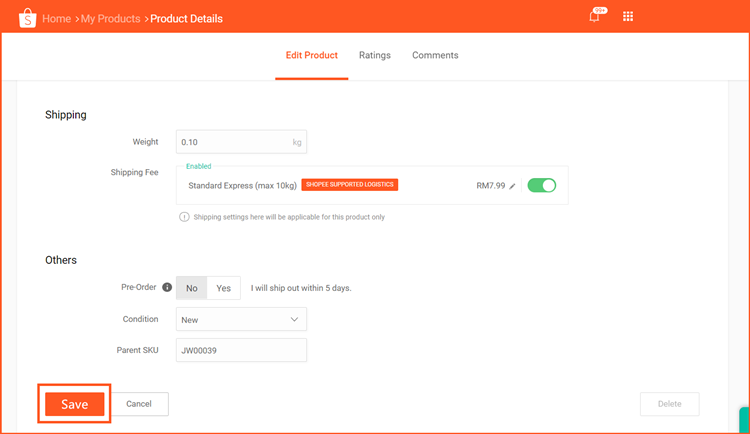Click the Parent SKU input field
Image resolution: width=750 pixels, height=434 pixels.
(x=241, y=350)
